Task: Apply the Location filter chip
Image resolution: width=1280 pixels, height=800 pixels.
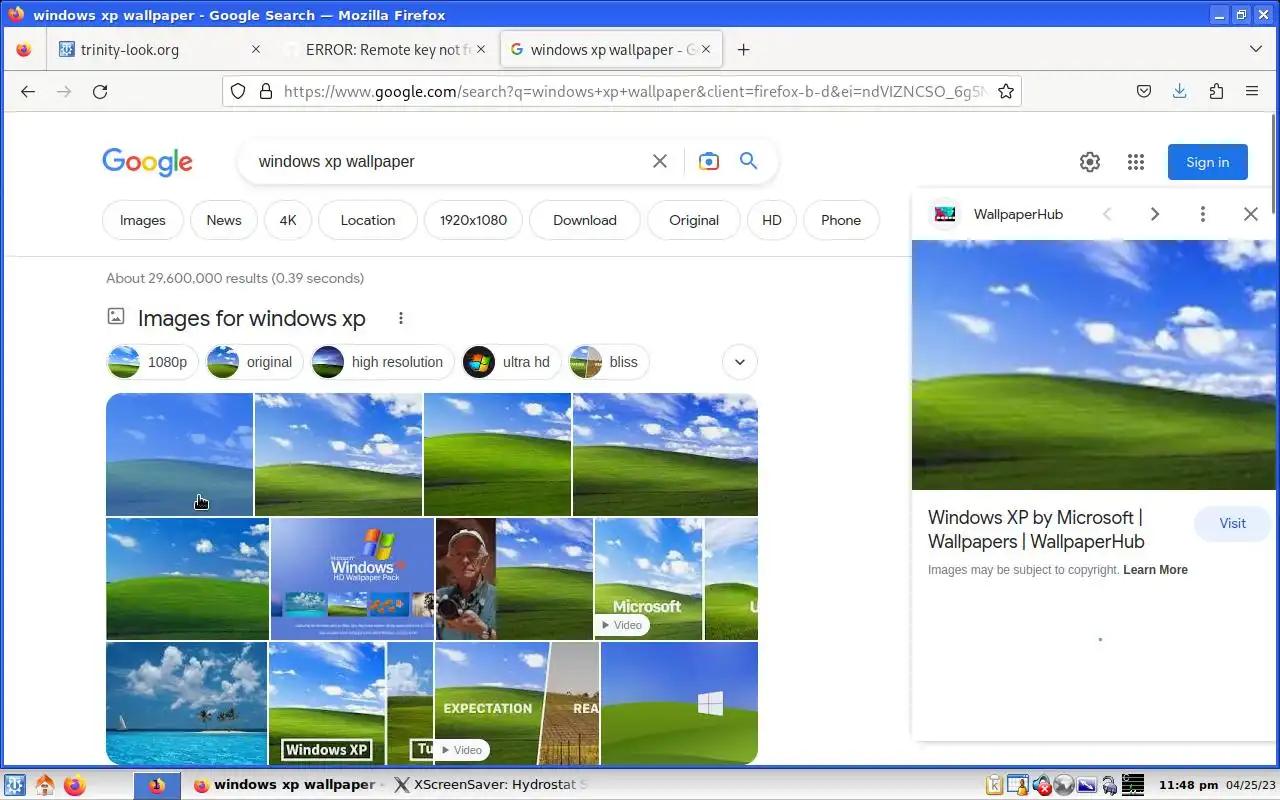Action: [x=368, y=220]
